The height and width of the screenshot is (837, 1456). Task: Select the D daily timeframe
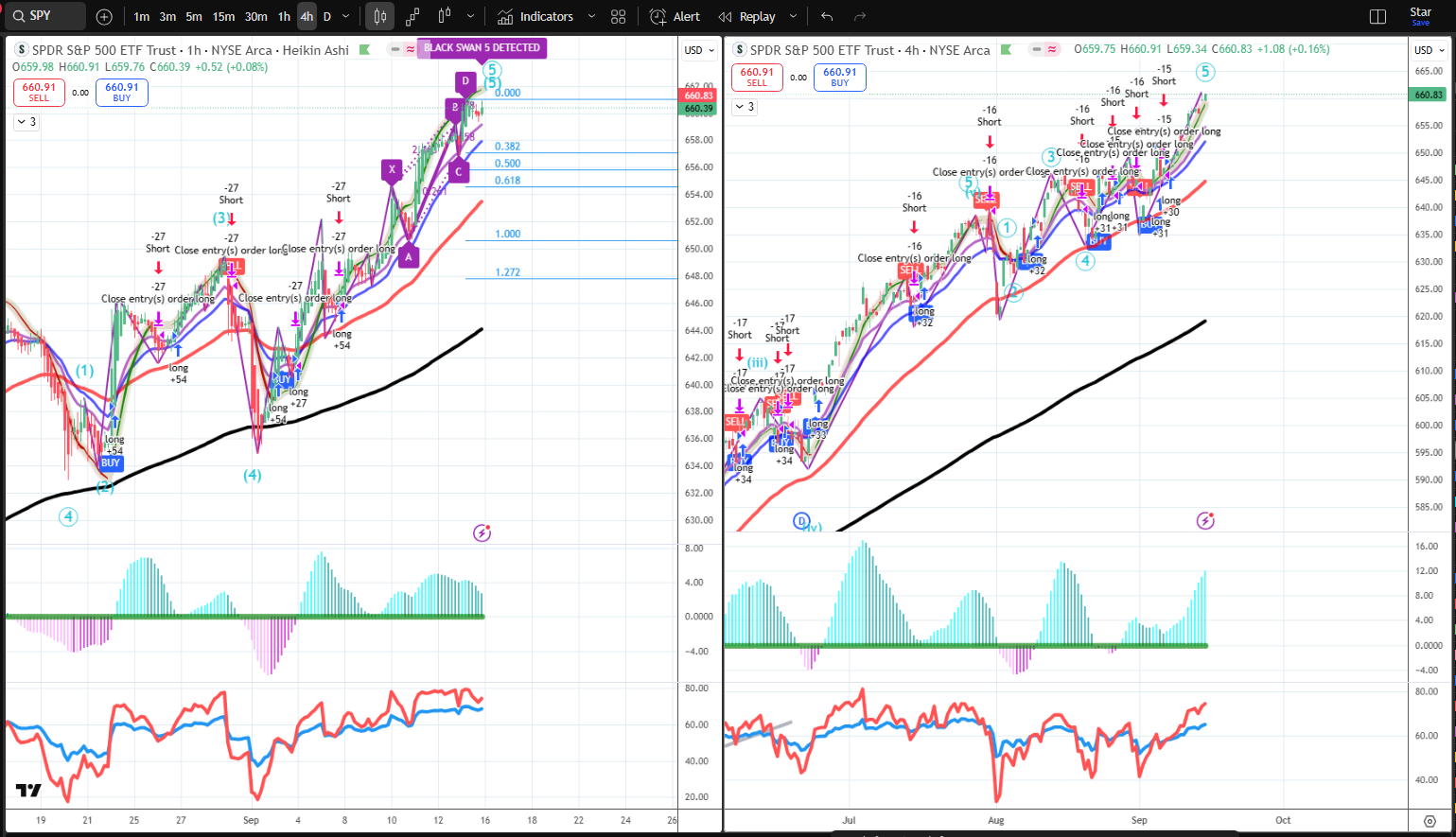[x=327, y=16]
